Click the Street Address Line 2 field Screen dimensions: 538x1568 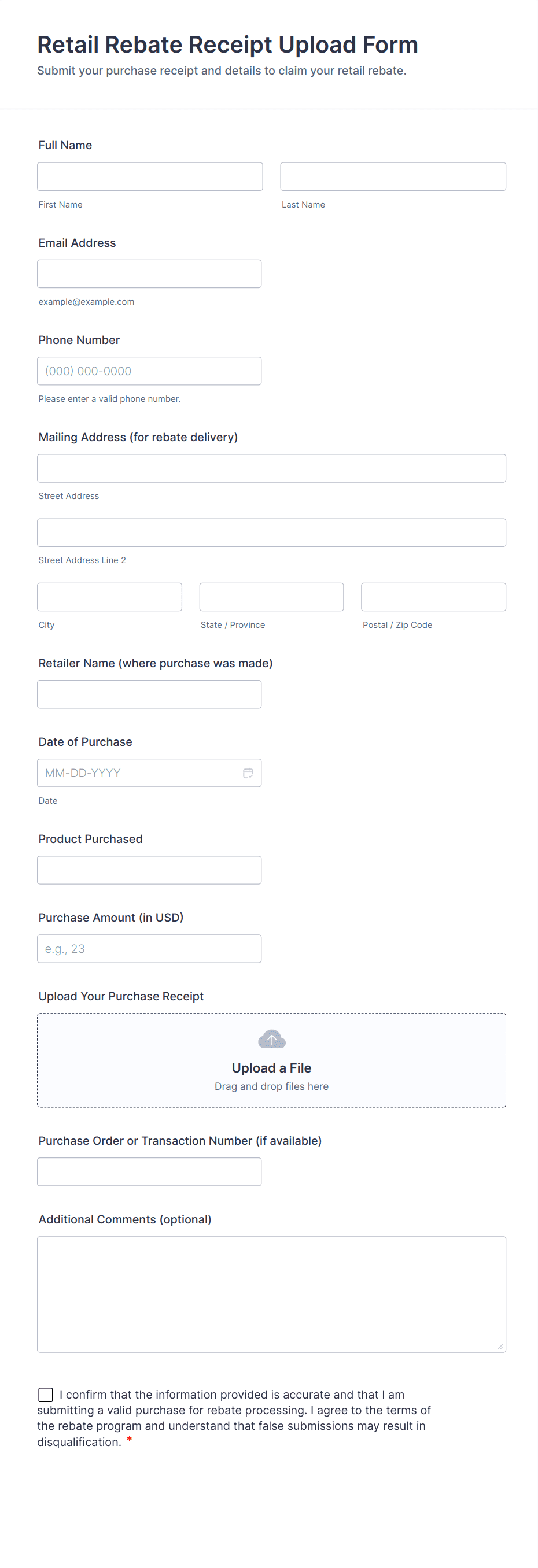[x=271, y=532]
